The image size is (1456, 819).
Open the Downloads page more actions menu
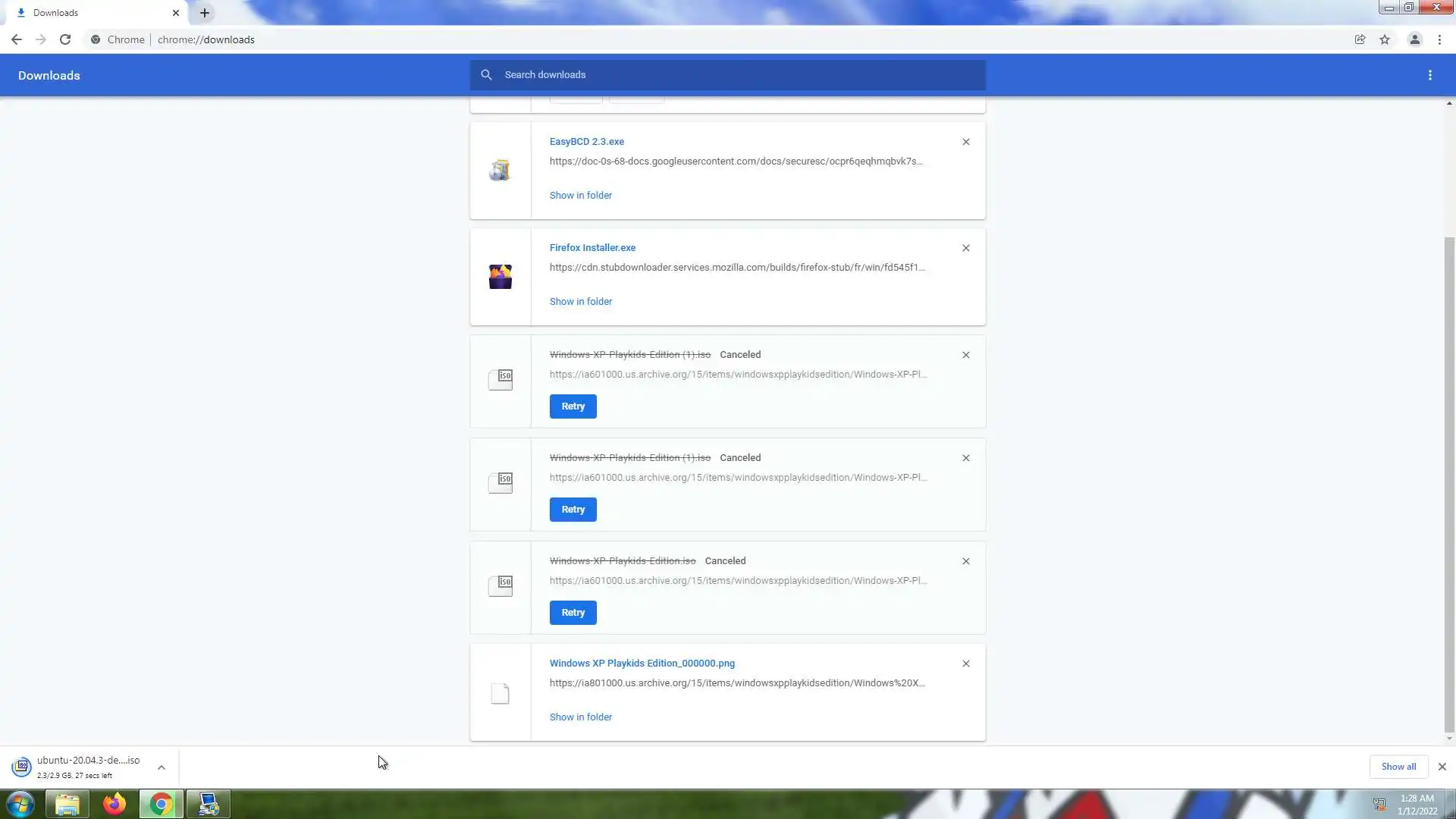tap(1429, 75)
